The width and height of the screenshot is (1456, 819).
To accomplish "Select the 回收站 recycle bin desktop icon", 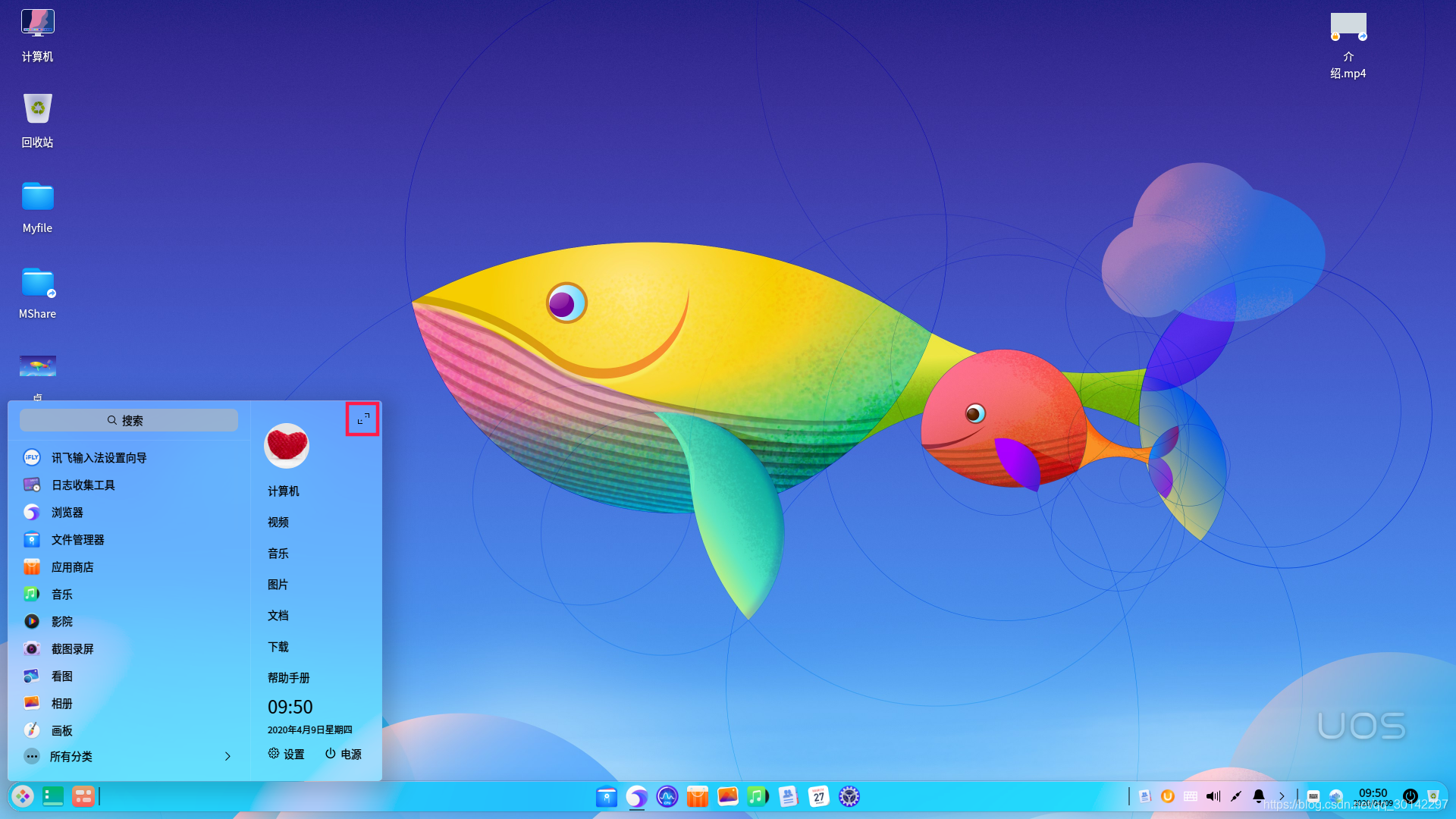I will click(37, 121).
